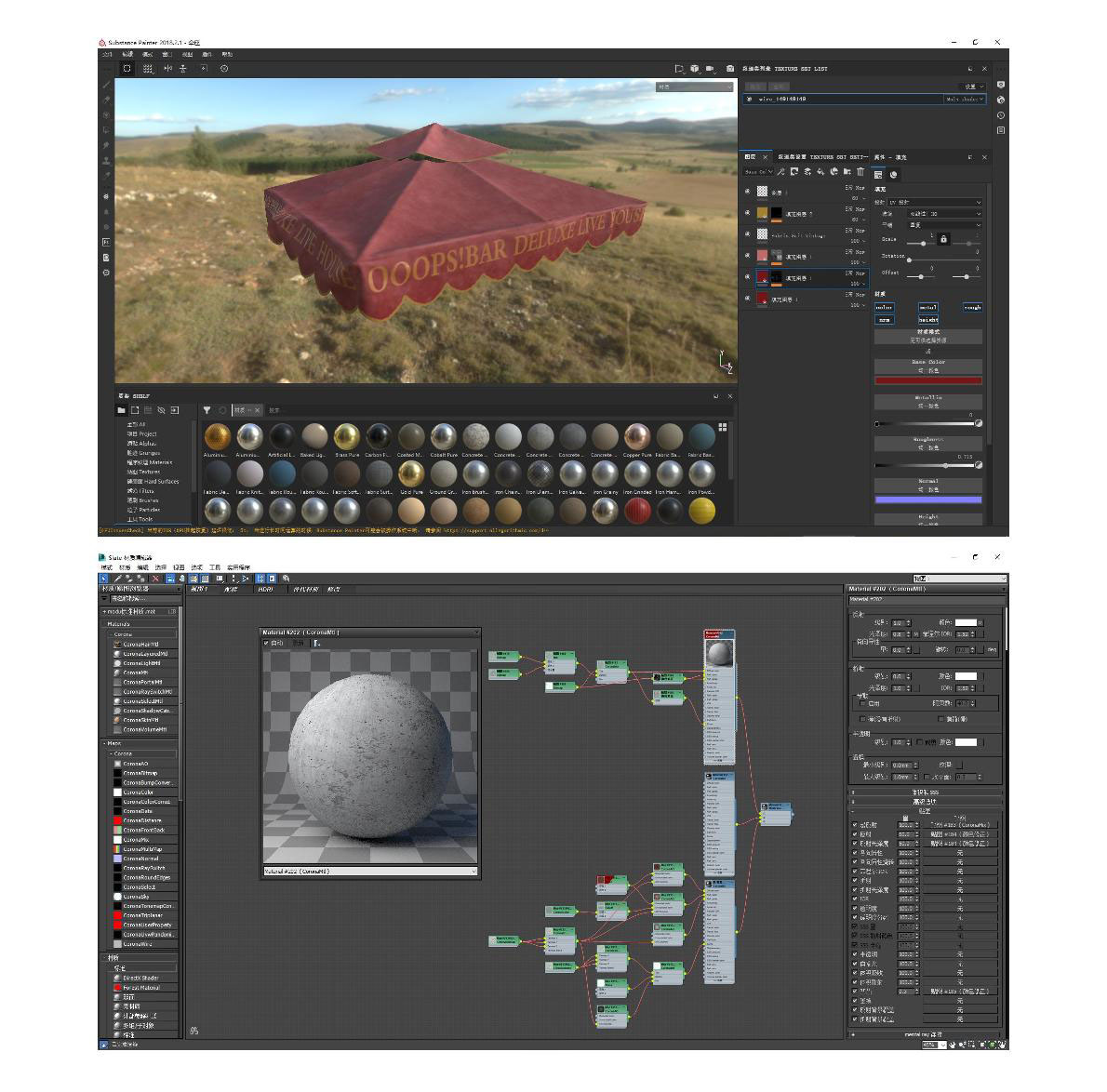Click the blue Normal color bar

[927, 499]
